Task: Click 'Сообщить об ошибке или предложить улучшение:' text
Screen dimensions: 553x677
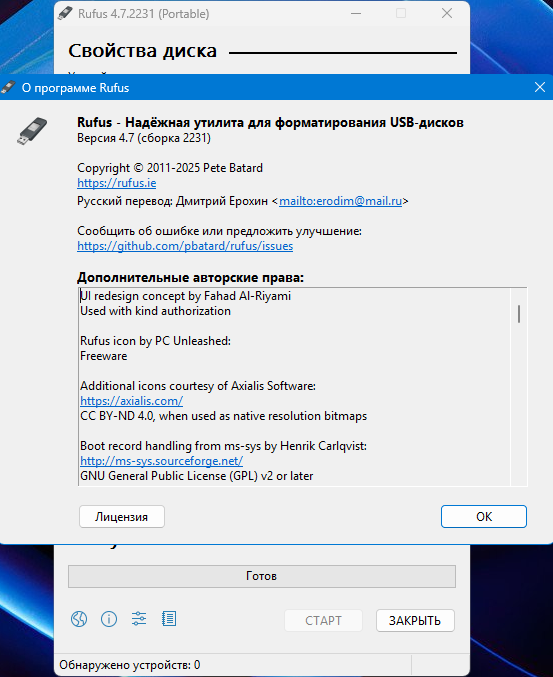Action: coord(219,231)
